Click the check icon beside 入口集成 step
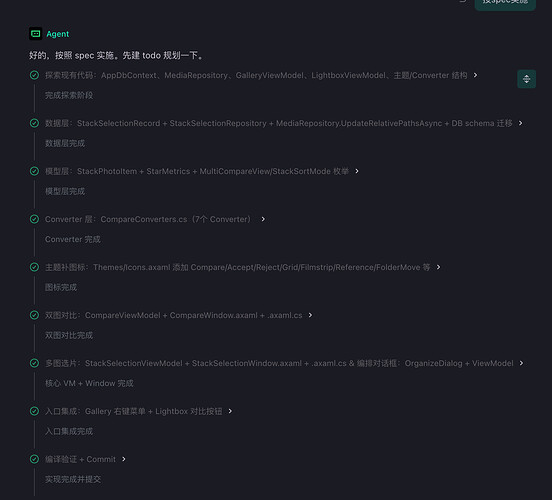This screenshot has height=500, width=552. 34,411
